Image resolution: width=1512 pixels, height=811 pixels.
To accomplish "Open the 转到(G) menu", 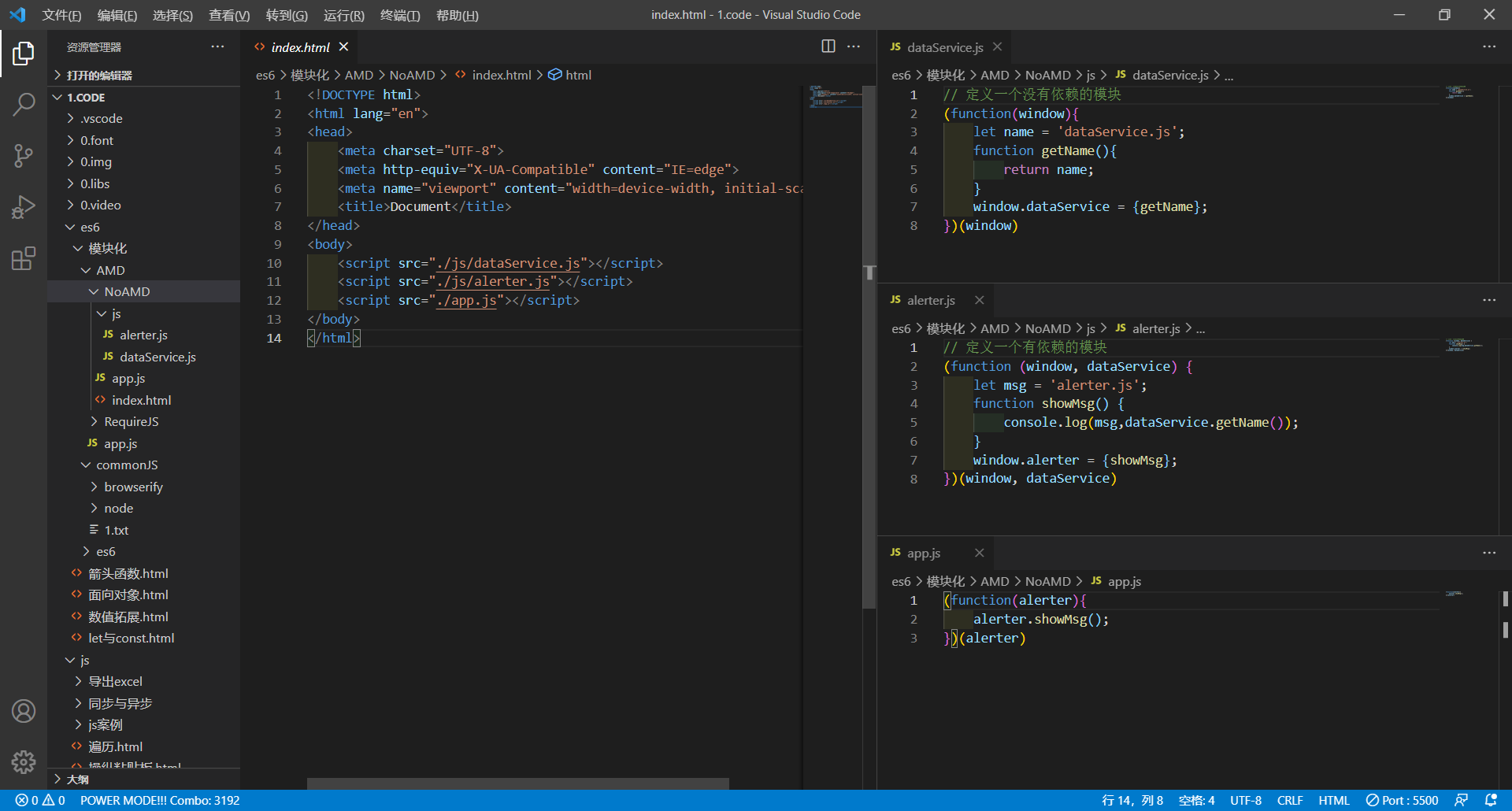I will 287,15.
